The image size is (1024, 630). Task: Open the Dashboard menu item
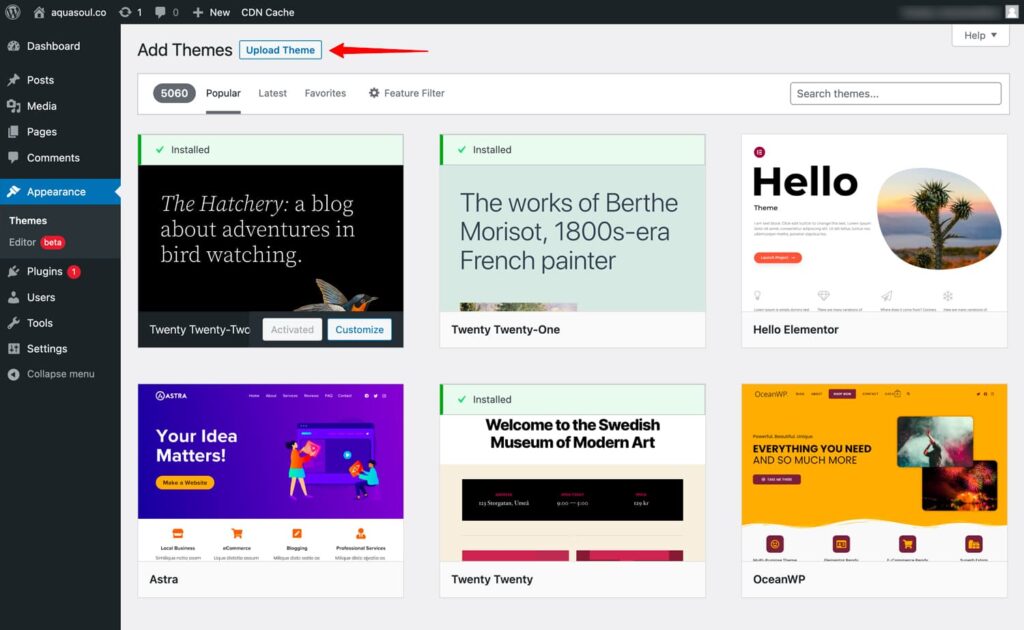pos(53,46)
